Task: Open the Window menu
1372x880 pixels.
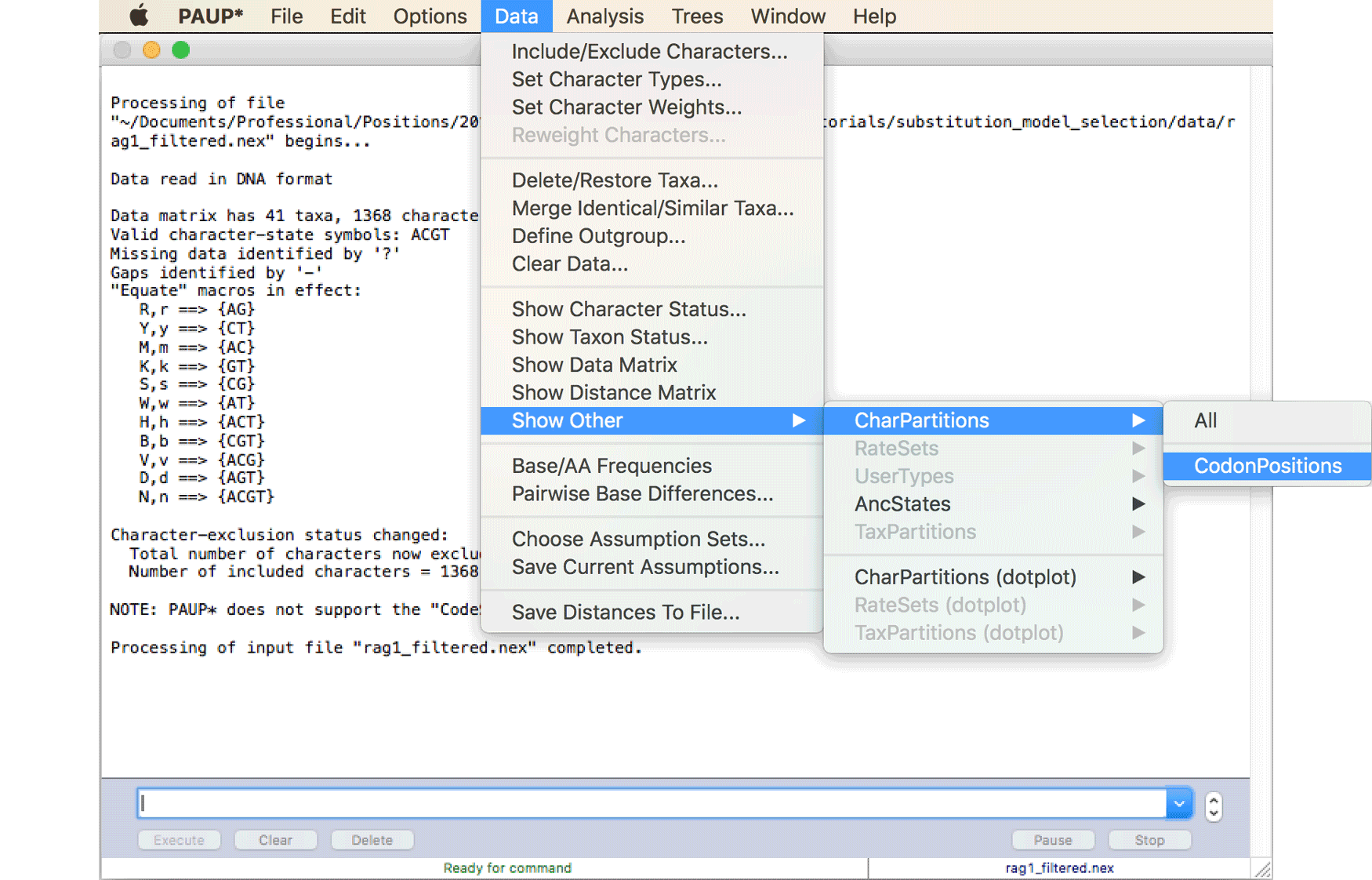Action: point(787,16)
